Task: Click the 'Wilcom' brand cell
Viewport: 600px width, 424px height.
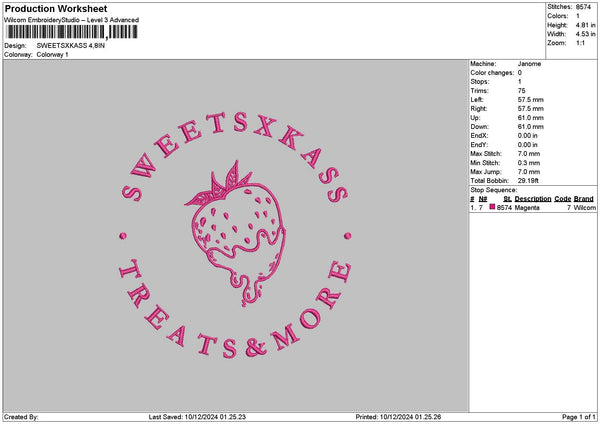Action: (584, 208)
